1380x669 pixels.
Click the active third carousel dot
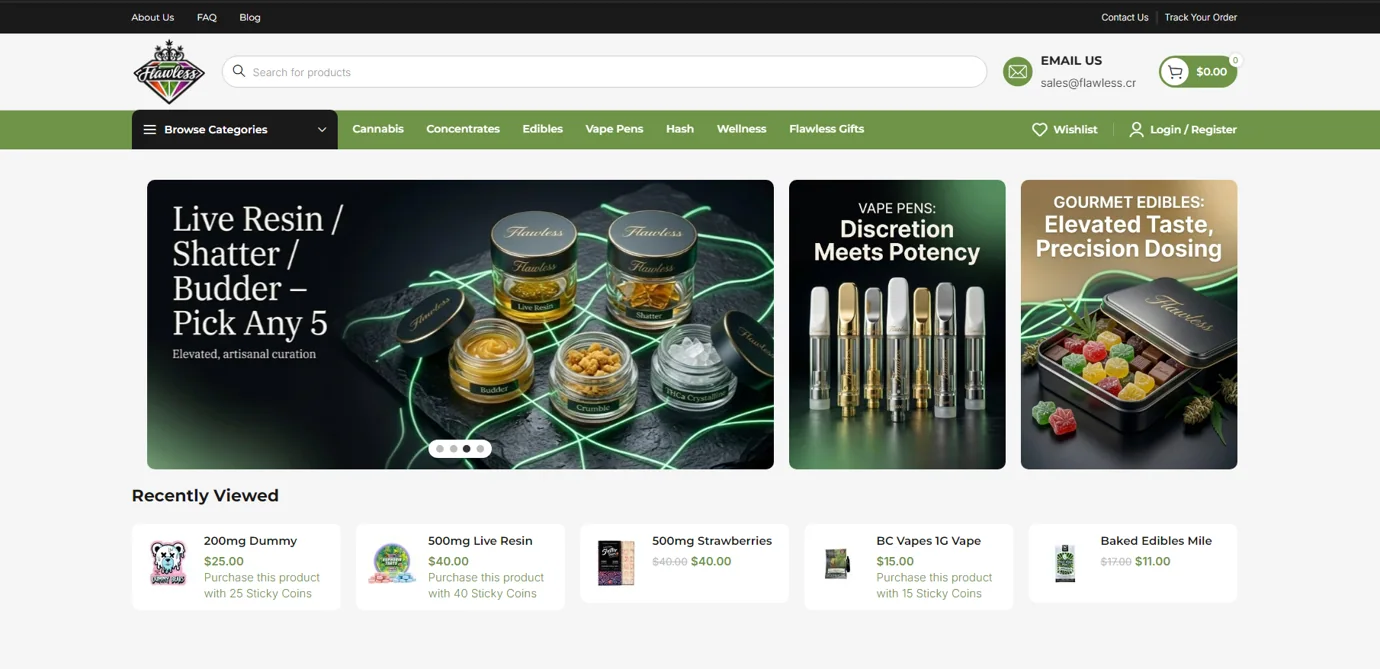(467, 449)
